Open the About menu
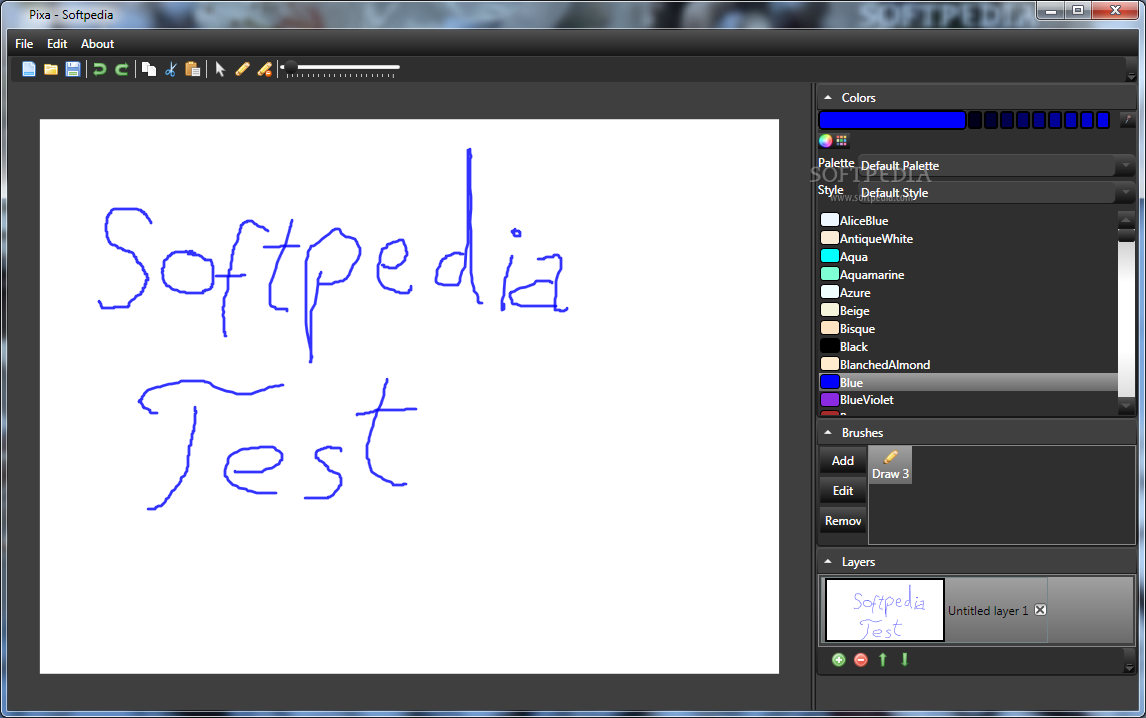This screenshot has width=1146, height=718. click(97, 44)
